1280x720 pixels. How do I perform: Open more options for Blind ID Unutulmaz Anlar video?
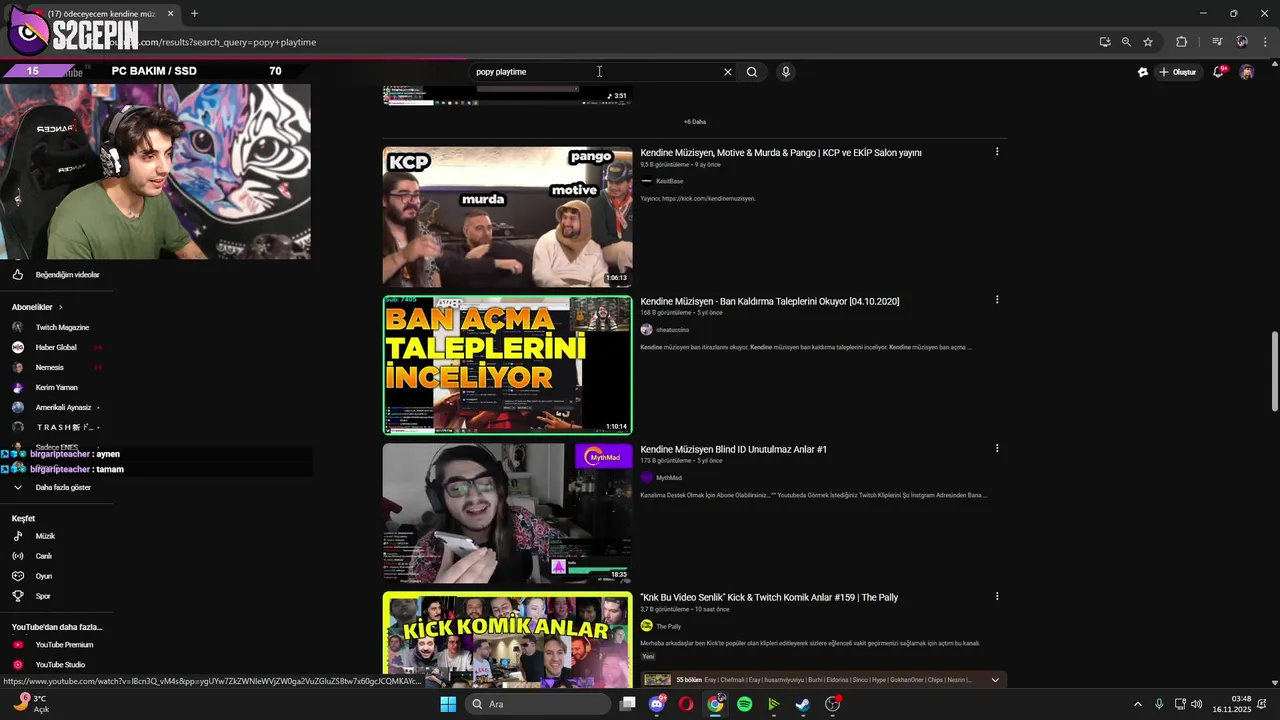997,448
